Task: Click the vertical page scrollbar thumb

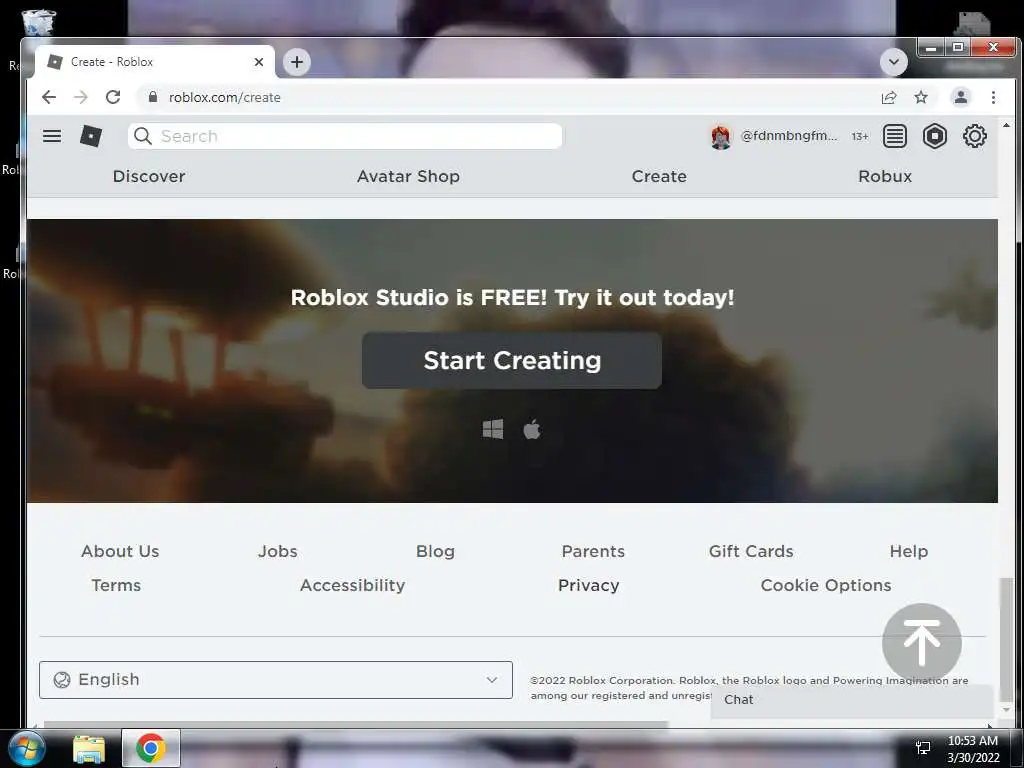Action: (1006, 639)
